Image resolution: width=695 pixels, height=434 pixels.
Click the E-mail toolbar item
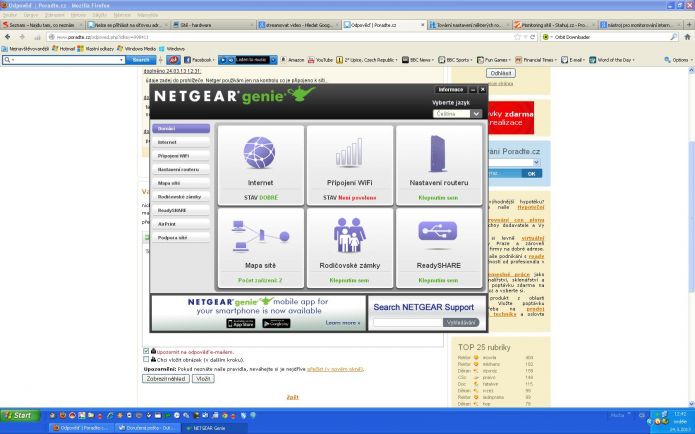(573, 60)
